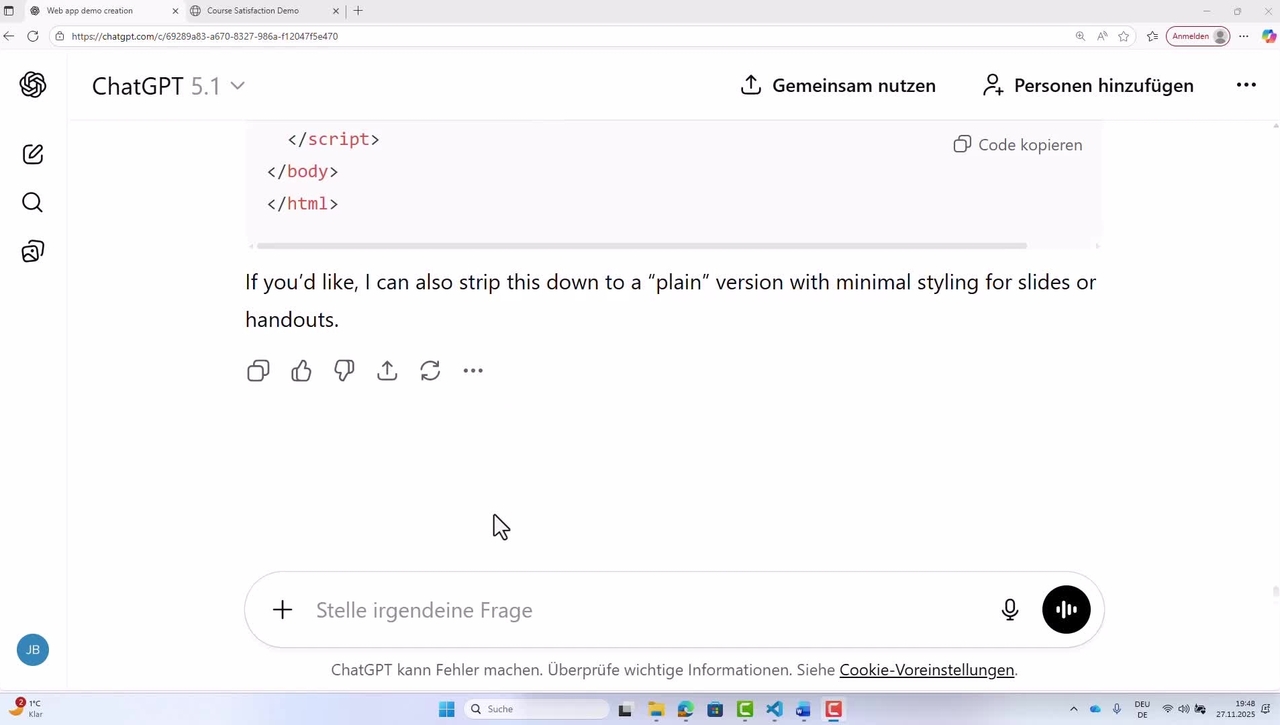Switch to the Course Satisfaction Demo tab
This screenshot has height=725, width=1280.
coord(252,11)
